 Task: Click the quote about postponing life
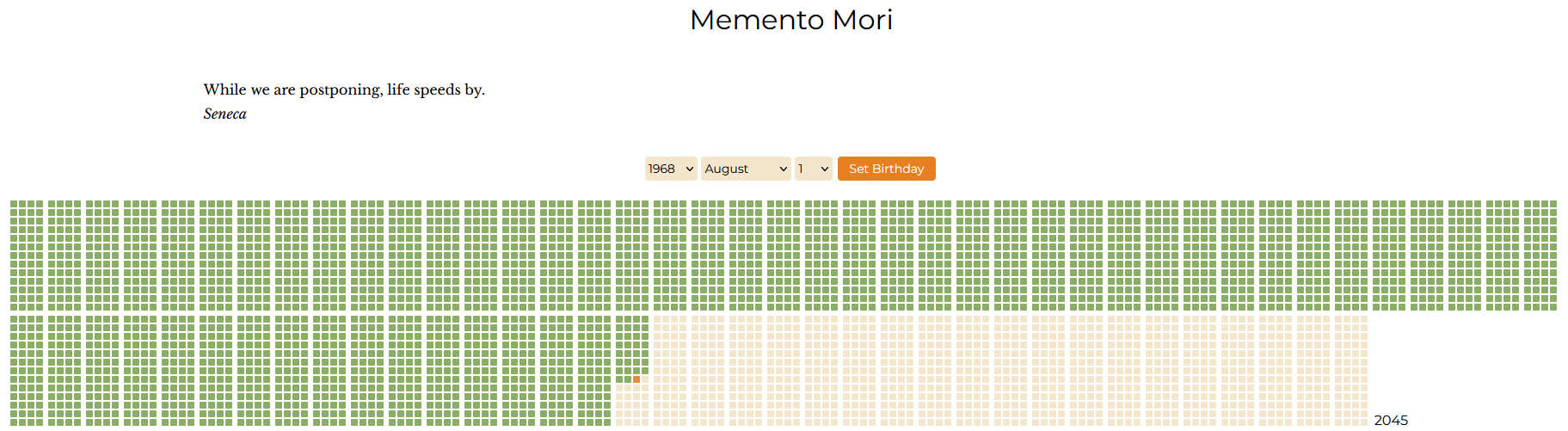344,89
